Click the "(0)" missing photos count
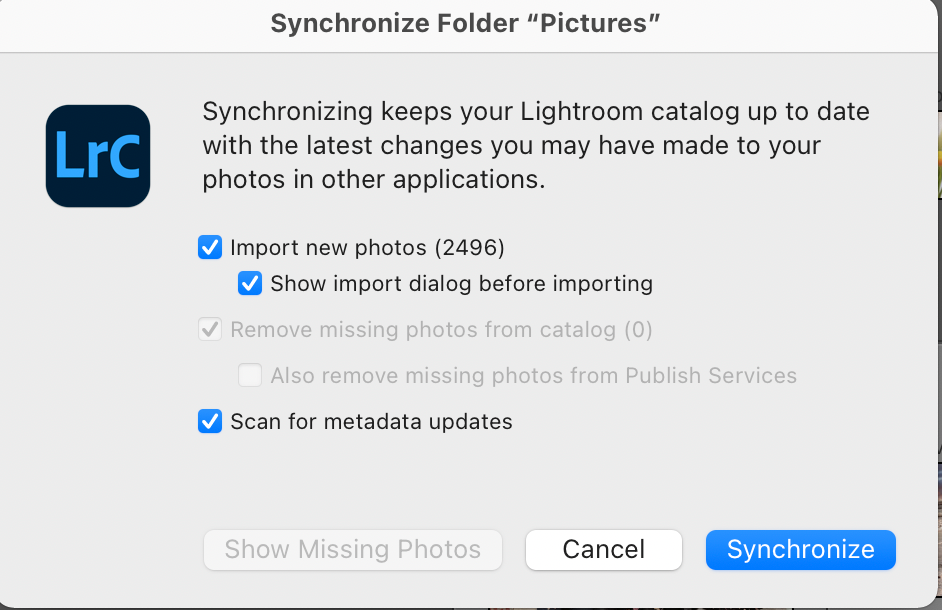Image resolution: width=942 pixels, height=610 pixels. pyautogui.click(x=638, y=329)
